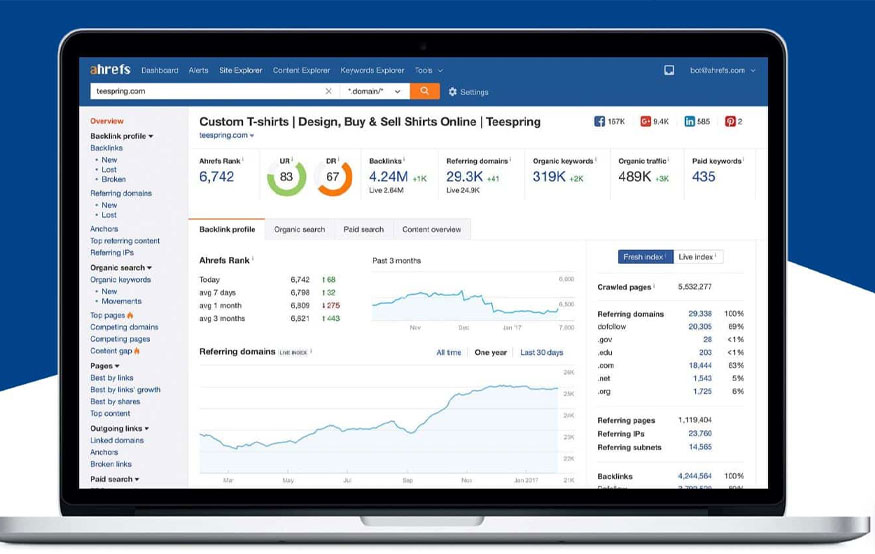875x554 pixels.
Task: Collapse the Organic search sidebar section
Action: [121, 268]
